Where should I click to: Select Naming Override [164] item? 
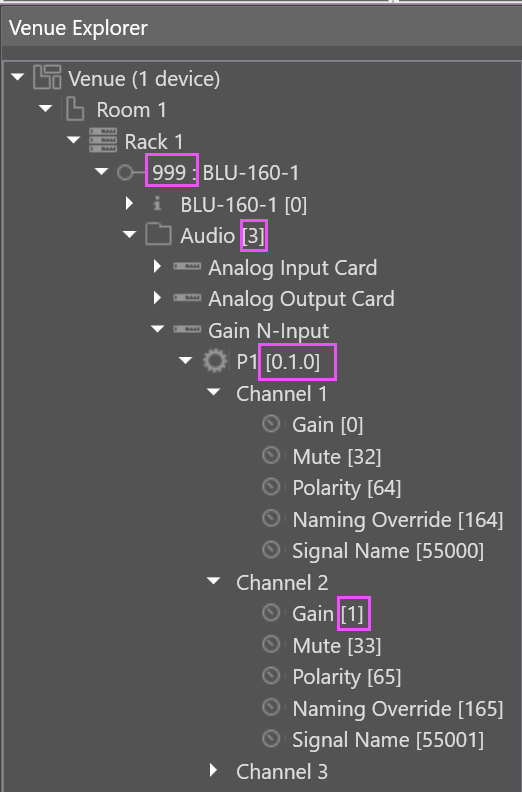point(398,519)
